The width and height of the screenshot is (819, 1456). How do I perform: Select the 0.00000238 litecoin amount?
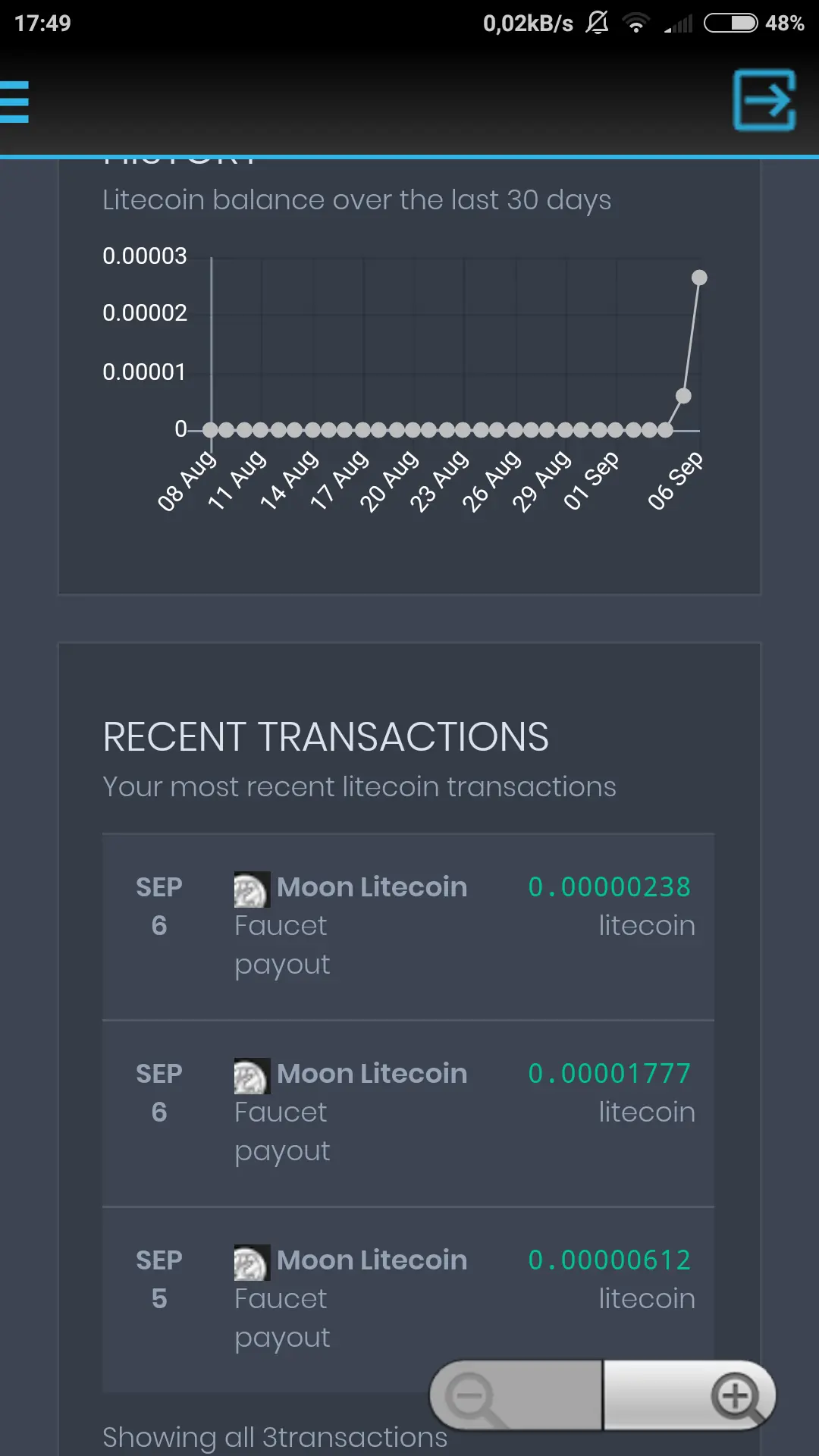coord(610,887)
